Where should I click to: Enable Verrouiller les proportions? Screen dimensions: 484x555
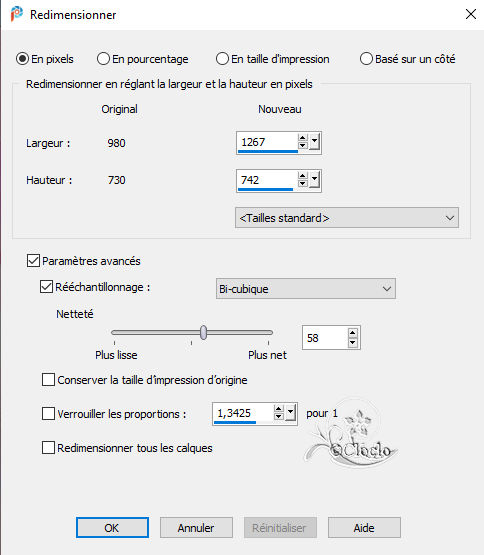pos(48,413)
